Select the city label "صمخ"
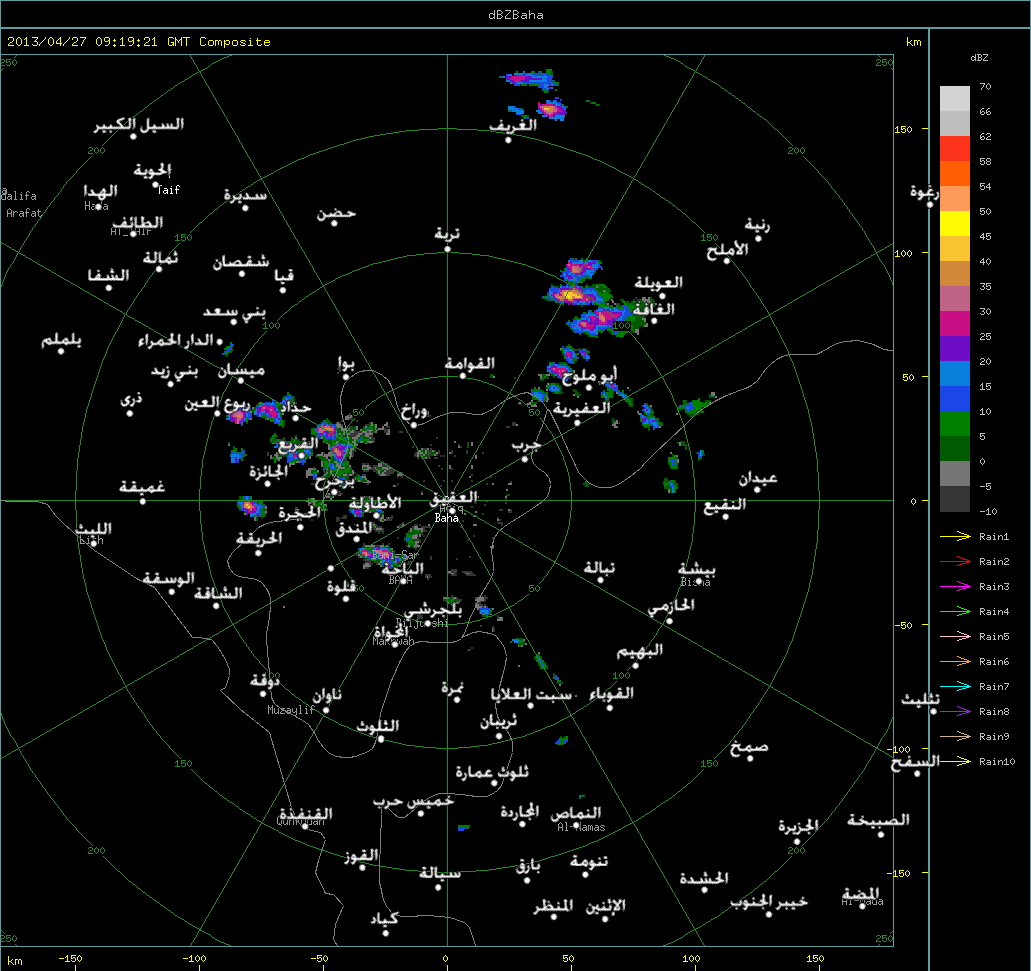 (749, 748)
